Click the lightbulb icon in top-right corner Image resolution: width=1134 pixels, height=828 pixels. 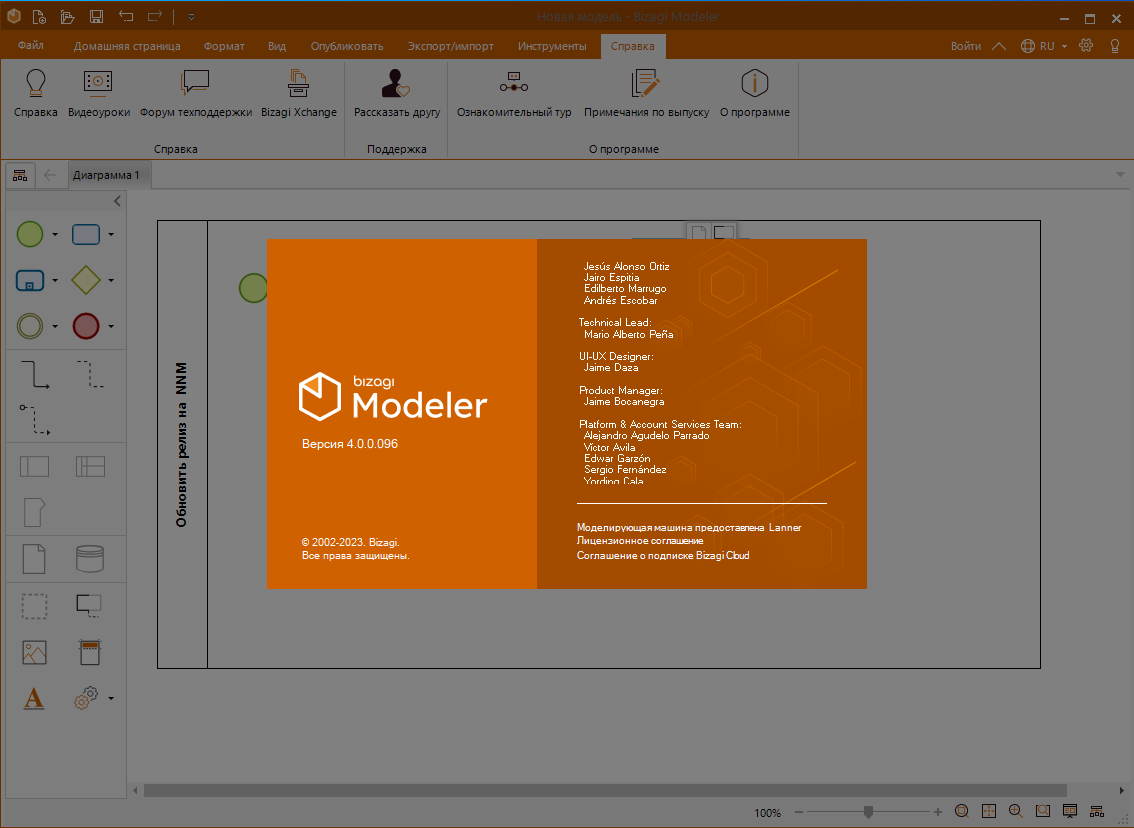(1115, 46)
